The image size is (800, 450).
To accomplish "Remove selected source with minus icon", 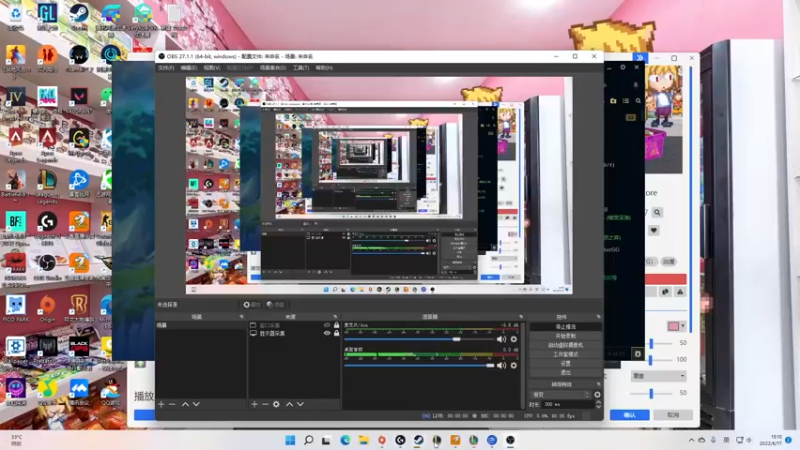I will pyautogui.click(x=265, y=404).
